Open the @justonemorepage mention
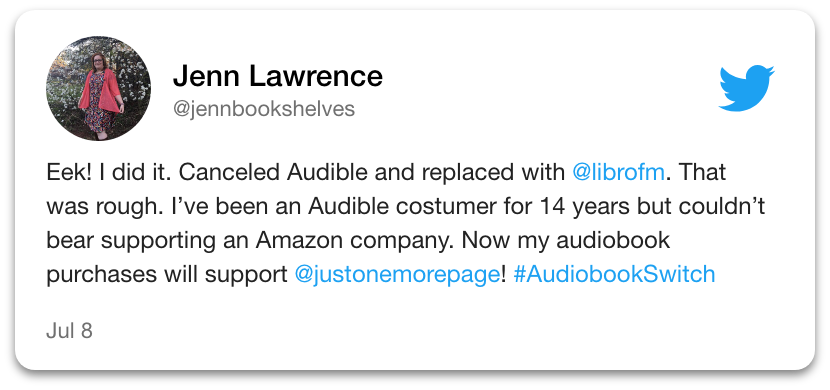The image size is (830, 390). coord(396,275)
